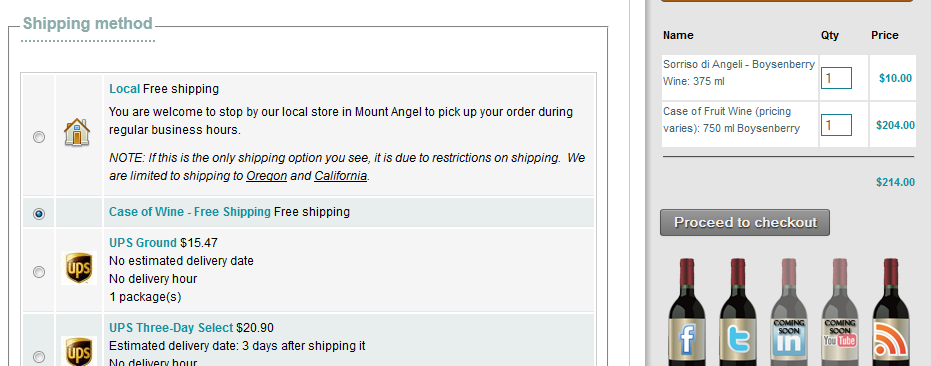The width and height of the screenshot is (931, 366).
Task: Open the Facebook wine bottle icon
Action: (687, 313)
